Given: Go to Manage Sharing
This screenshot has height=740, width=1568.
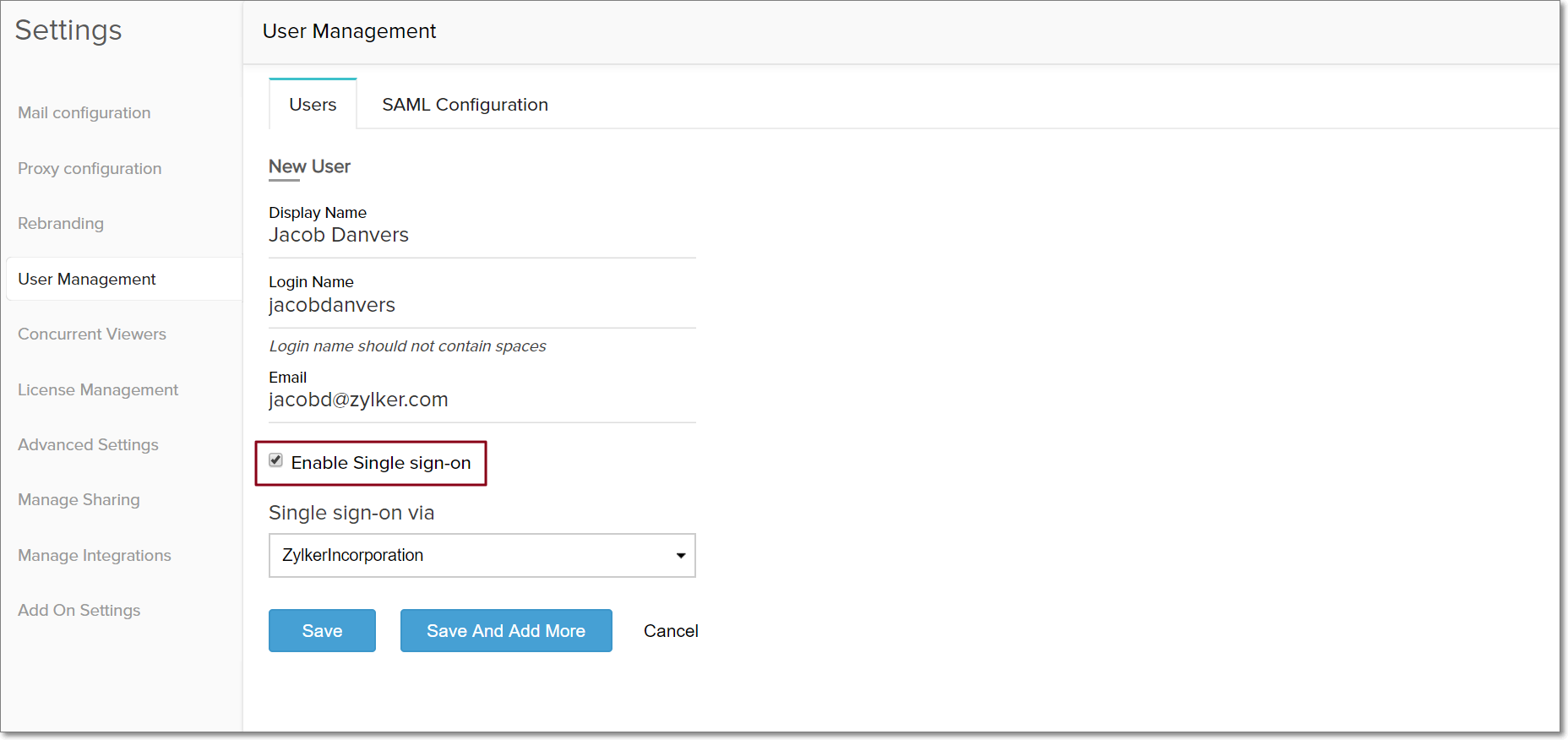Looking at the screenshot, I should pos(79,500).
